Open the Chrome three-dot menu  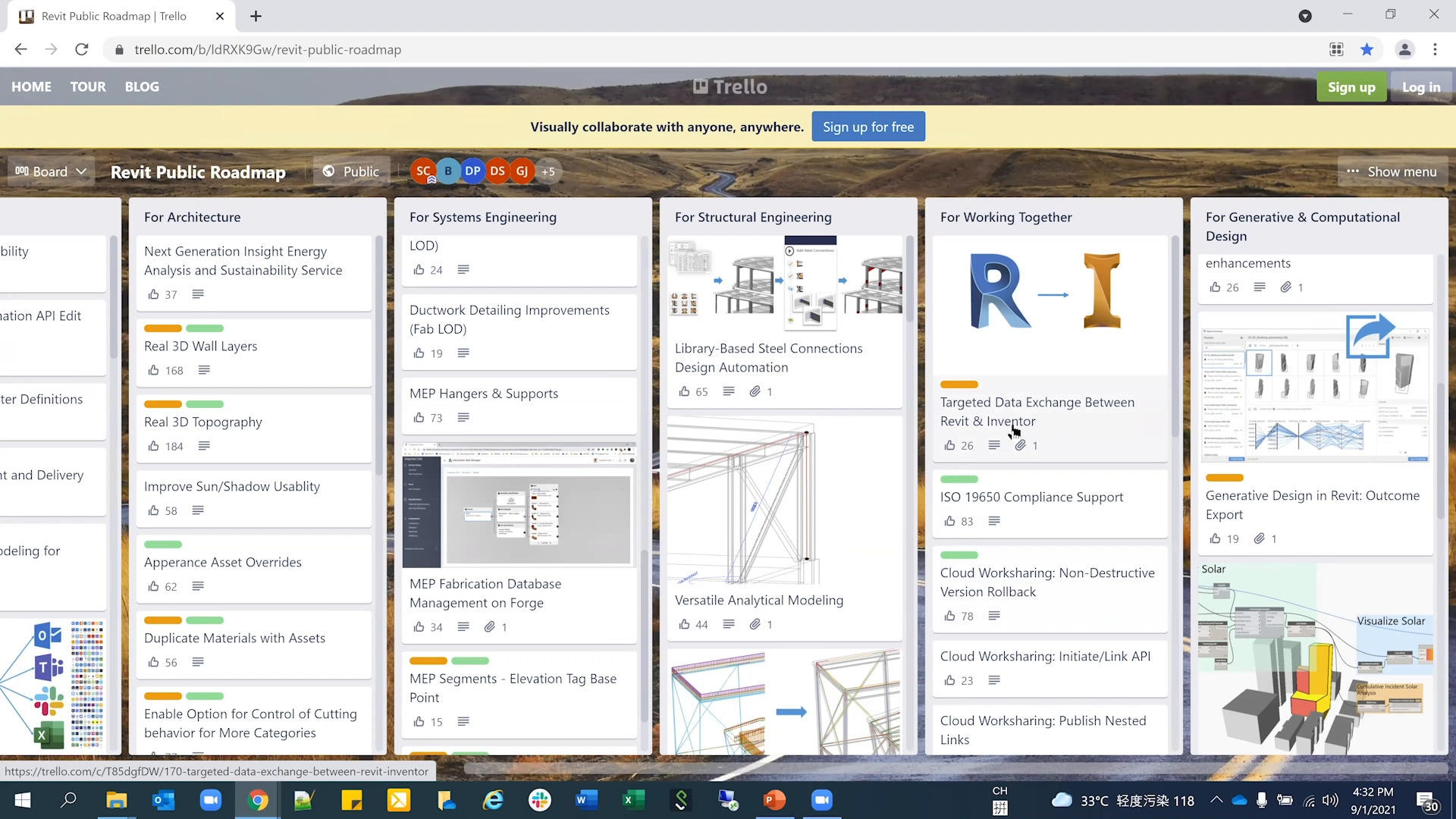[1435, 49]
